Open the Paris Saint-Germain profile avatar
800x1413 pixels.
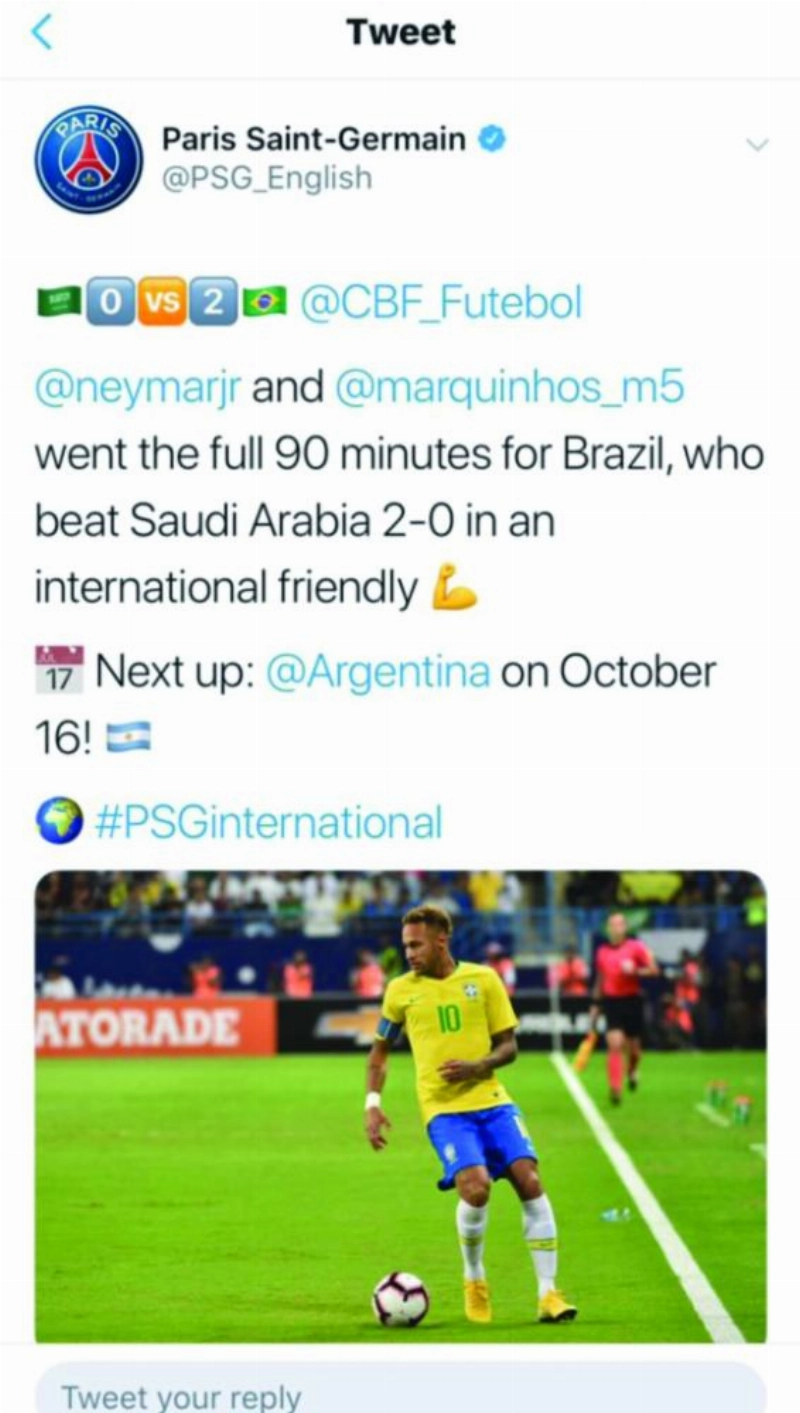pos(89,160)
